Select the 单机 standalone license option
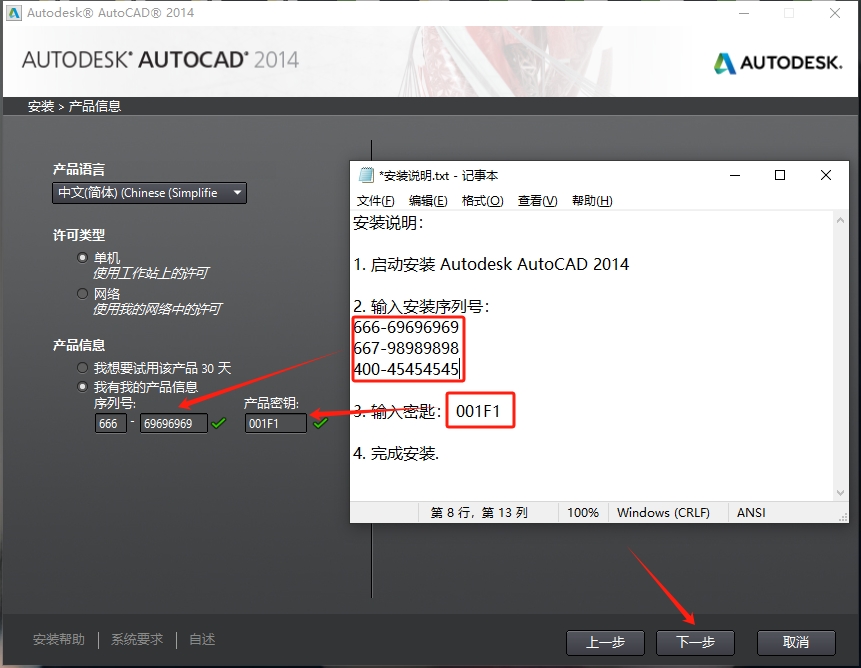 tap(83, 257)
